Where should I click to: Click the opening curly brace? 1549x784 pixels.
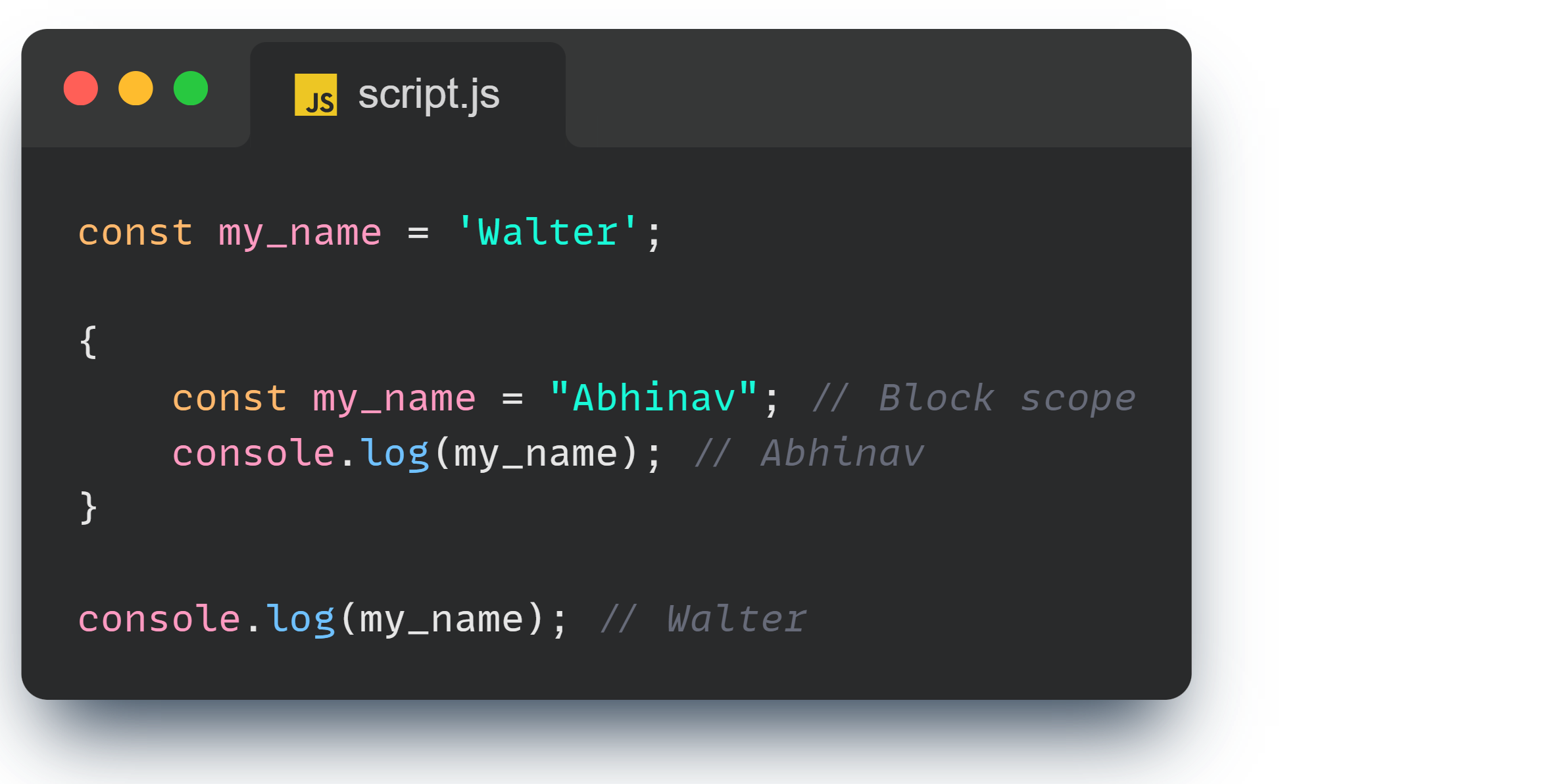pos(88,342)
